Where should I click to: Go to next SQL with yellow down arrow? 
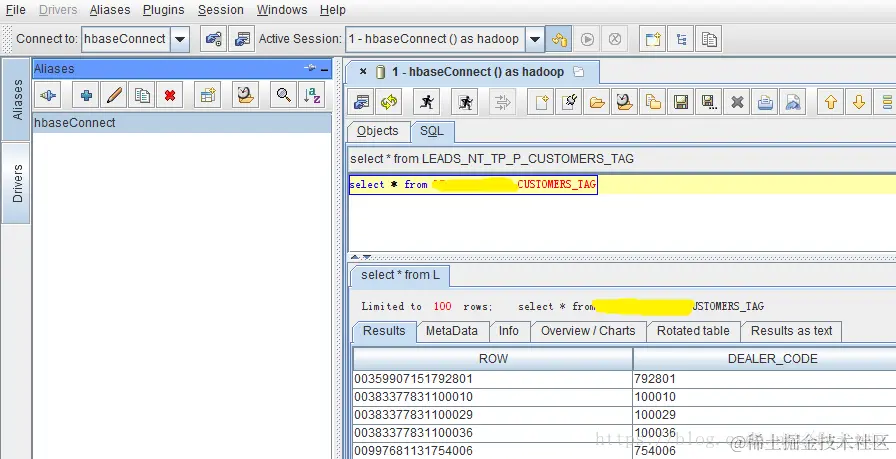pyautogui.click(x=859, y=102)
